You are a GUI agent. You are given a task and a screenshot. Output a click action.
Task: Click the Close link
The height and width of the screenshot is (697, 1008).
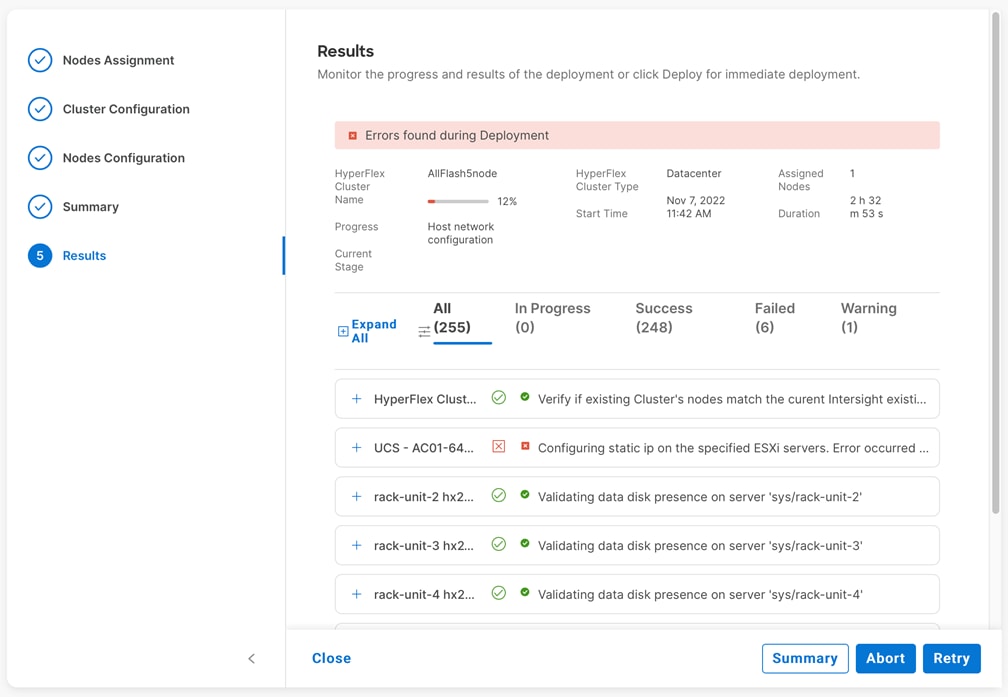[332, 658]
